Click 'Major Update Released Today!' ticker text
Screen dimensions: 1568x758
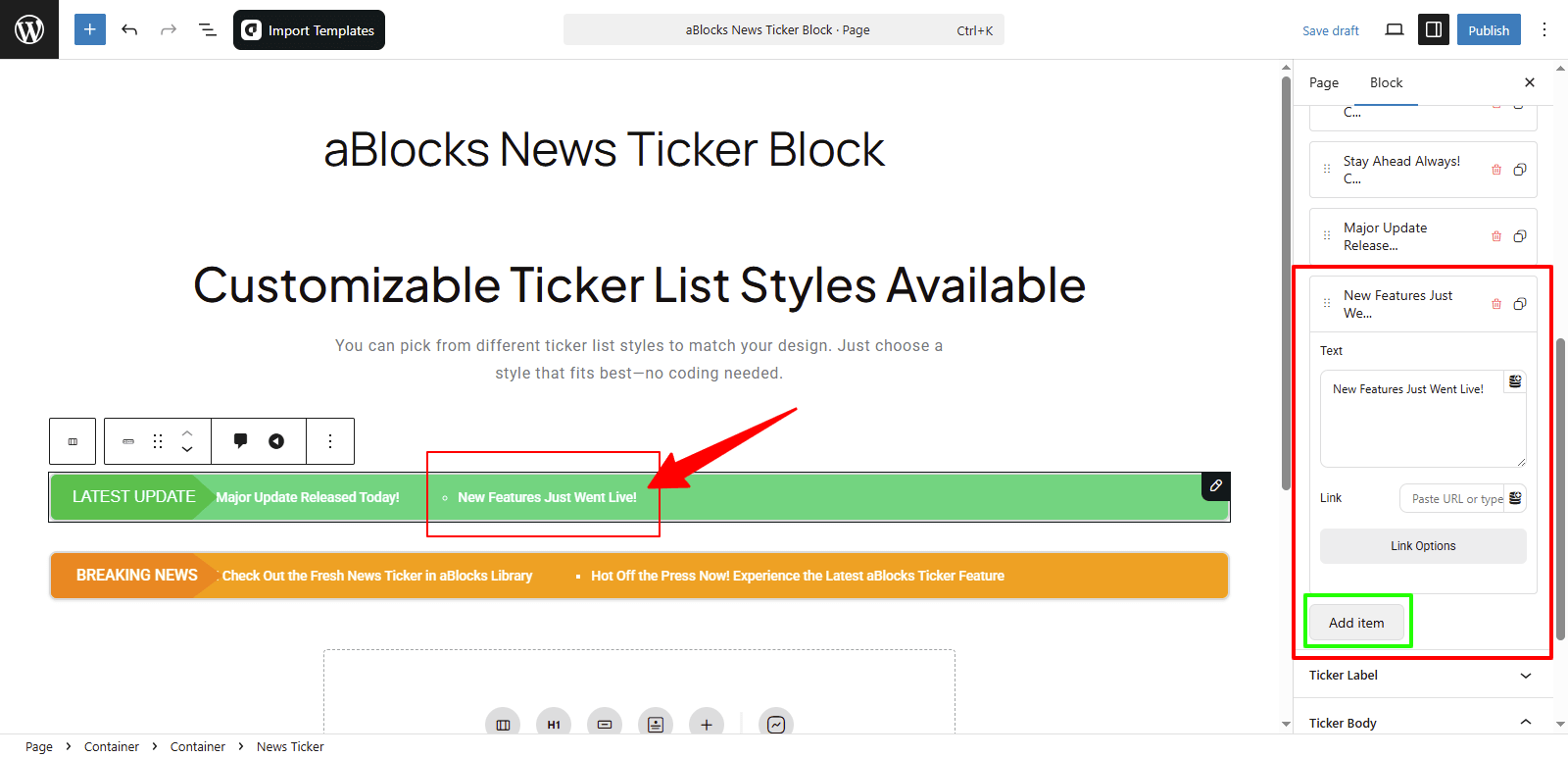(x=308, y=497)
